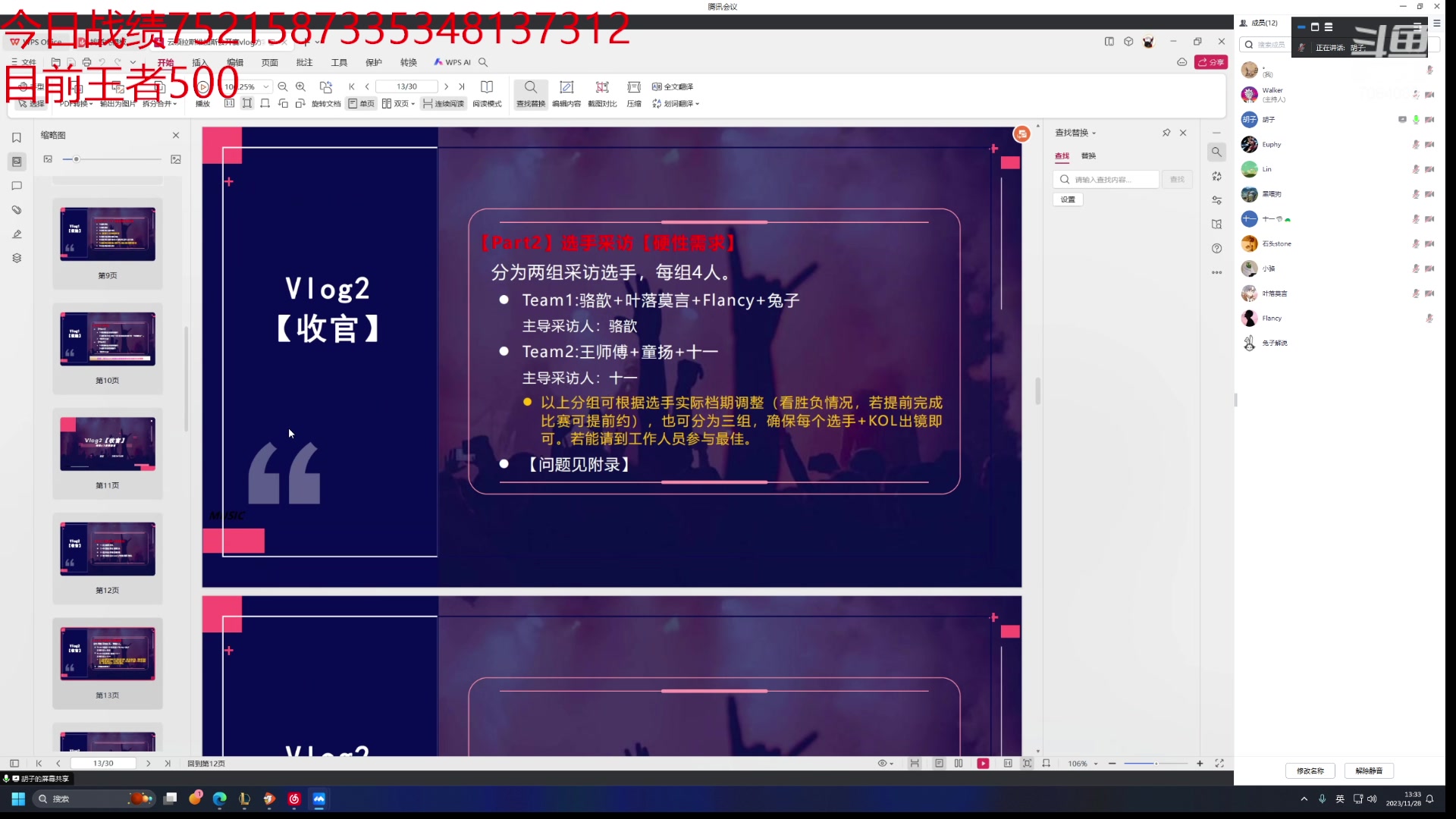Expand the 查找替换 panel title dropdown
The image size is (1456, 819).
(1094, 133)
